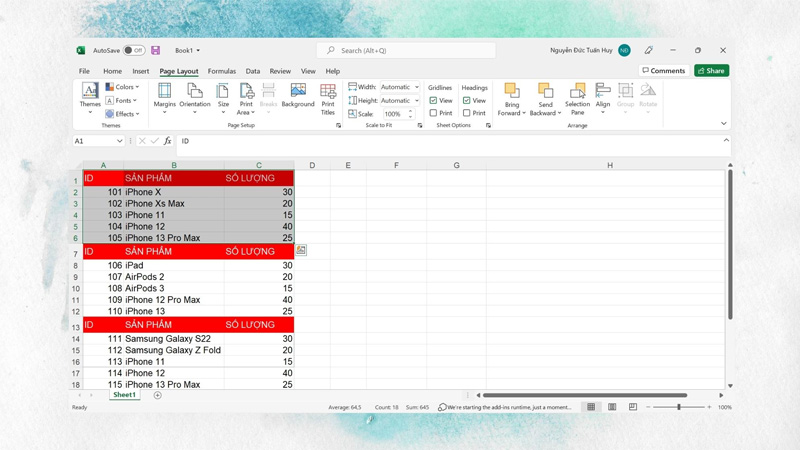Click the vertical scrollbar thumb
800x450 pixels.
(730, 245)
